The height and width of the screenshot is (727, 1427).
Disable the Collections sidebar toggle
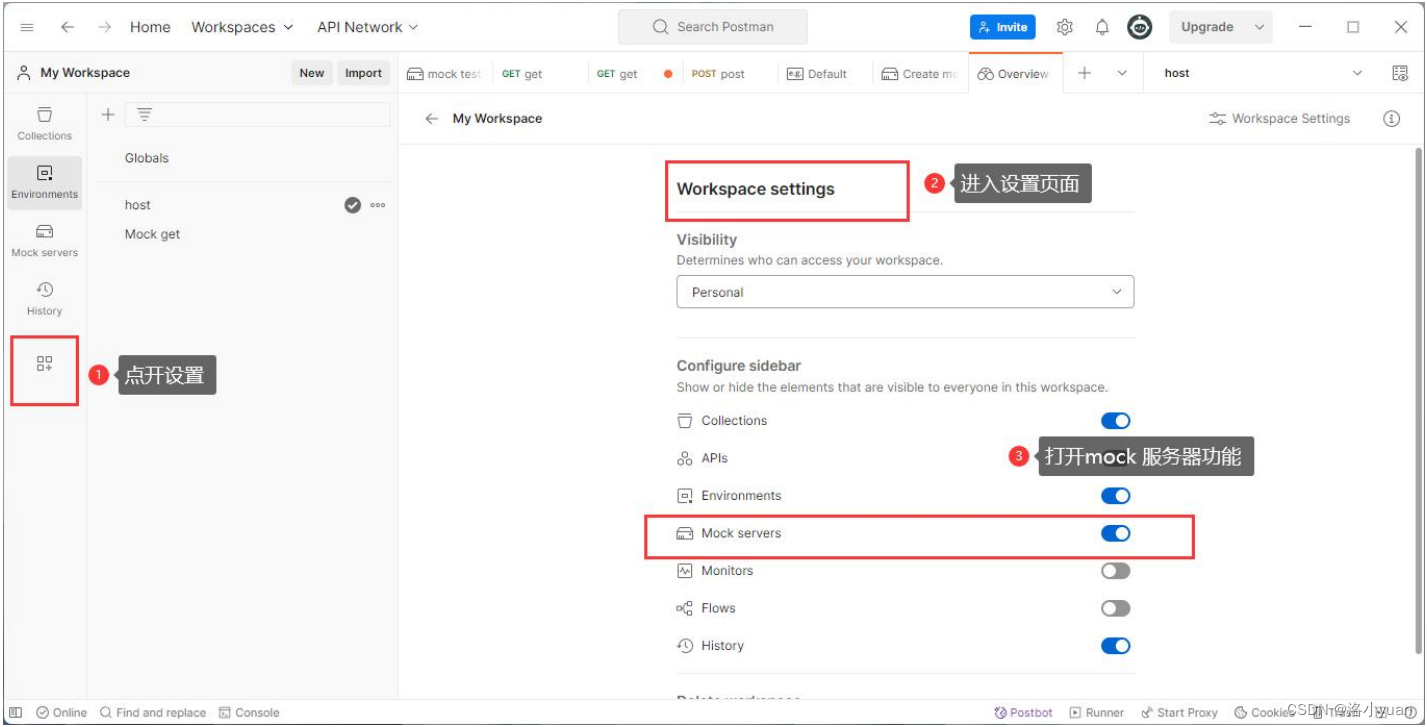[x=1115, y=421]
